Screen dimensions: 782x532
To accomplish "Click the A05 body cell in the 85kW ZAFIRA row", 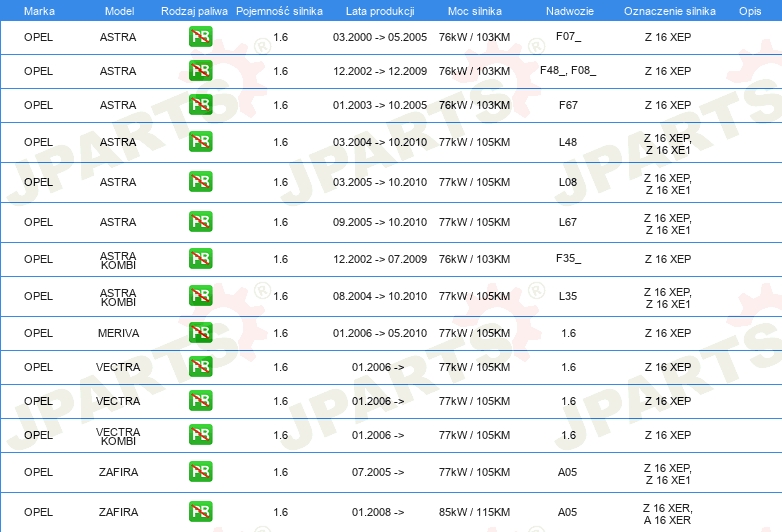I will click(568, 512).
